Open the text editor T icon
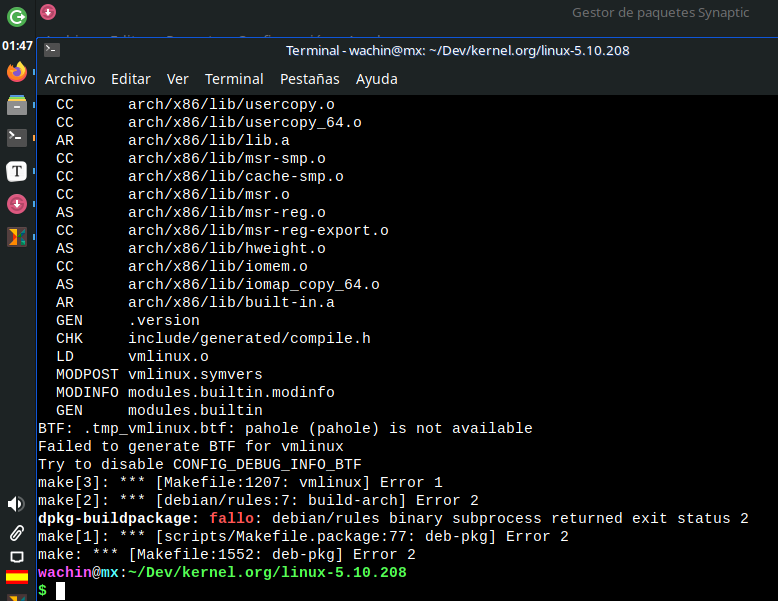This screenshot has height=601, width=778. [x=17, y=171]
